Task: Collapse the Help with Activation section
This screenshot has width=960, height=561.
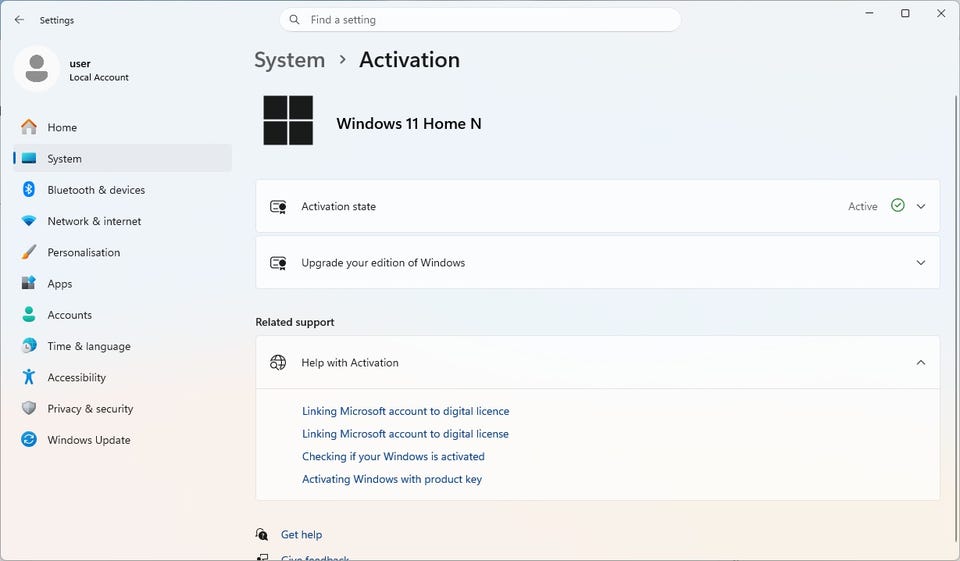Action: click(921, 363)
